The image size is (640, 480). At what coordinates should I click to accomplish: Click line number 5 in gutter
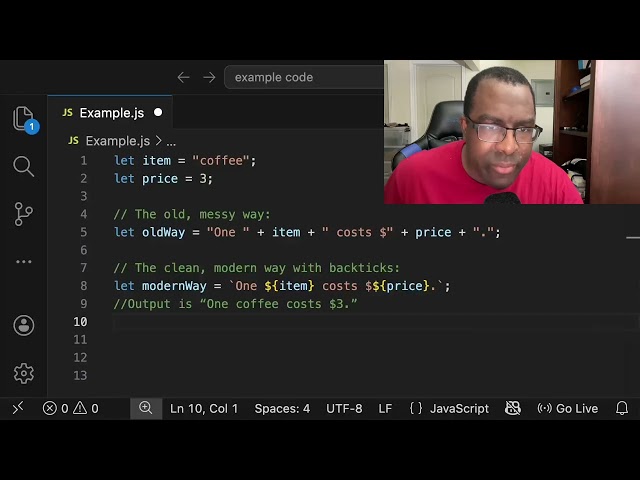click(84, 232)
